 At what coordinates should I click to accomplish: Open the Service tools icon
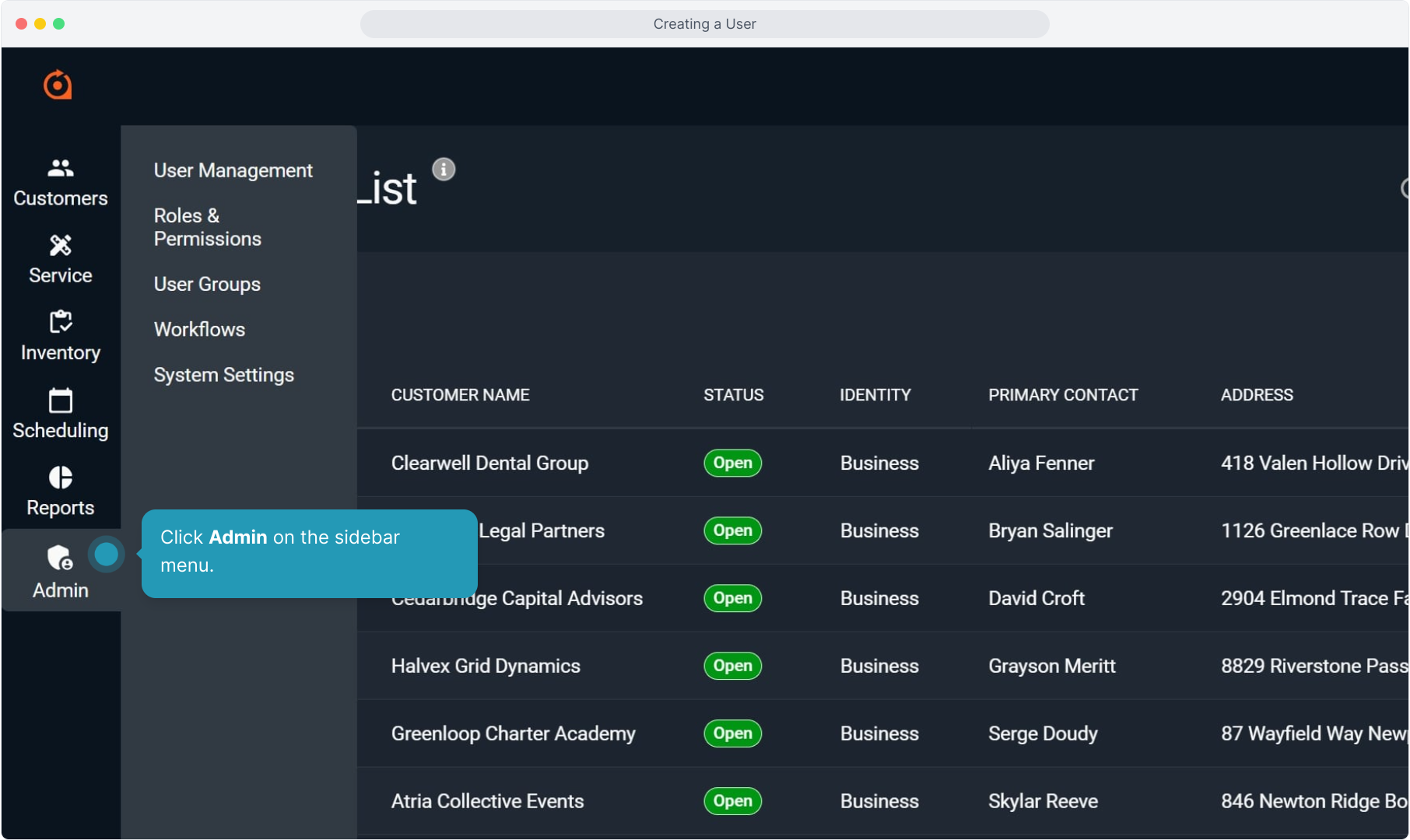click(x=61, y=246)
